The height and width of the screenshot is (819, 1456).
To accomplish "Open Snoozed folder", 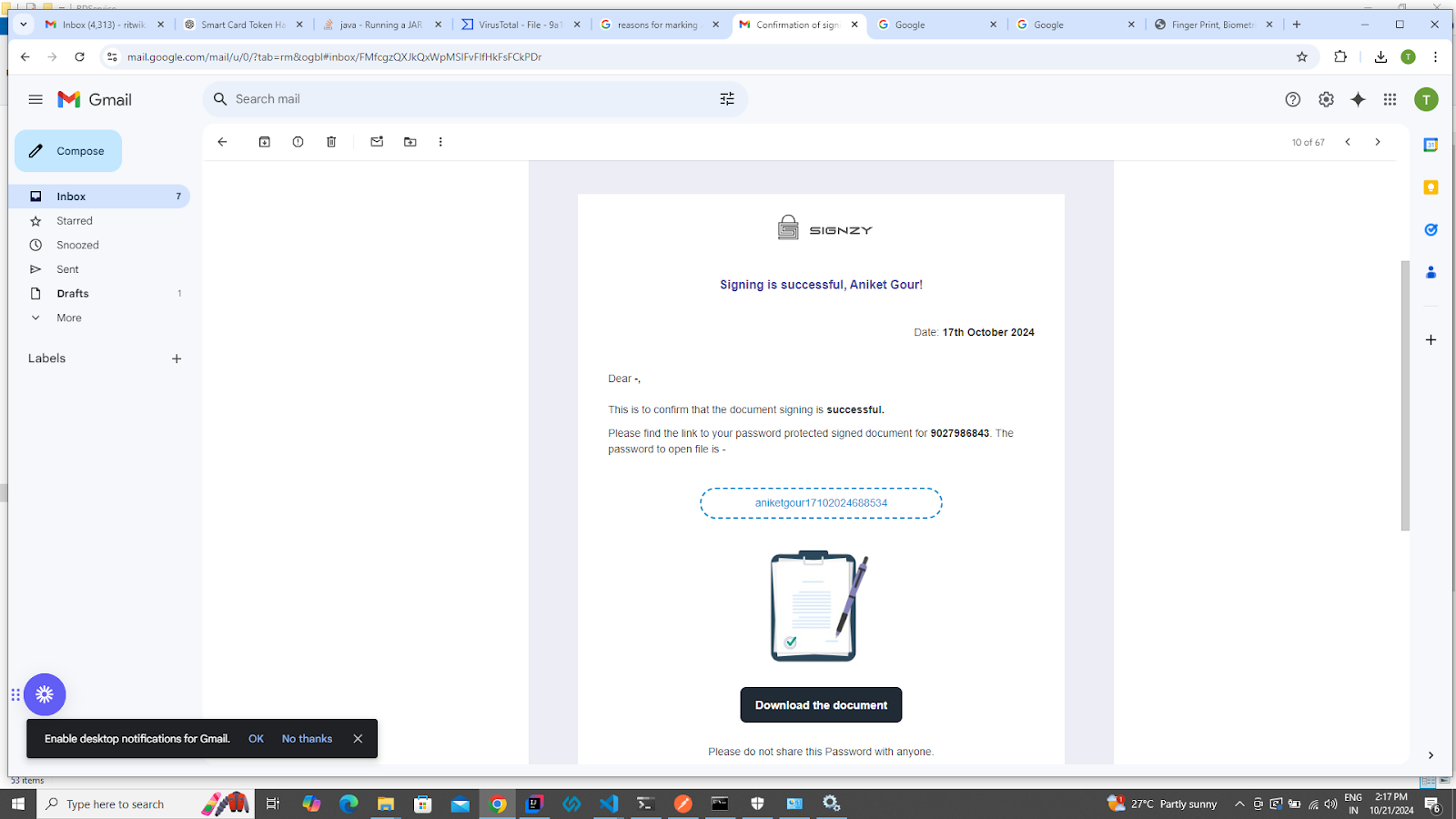I will (x=99, y=245).
